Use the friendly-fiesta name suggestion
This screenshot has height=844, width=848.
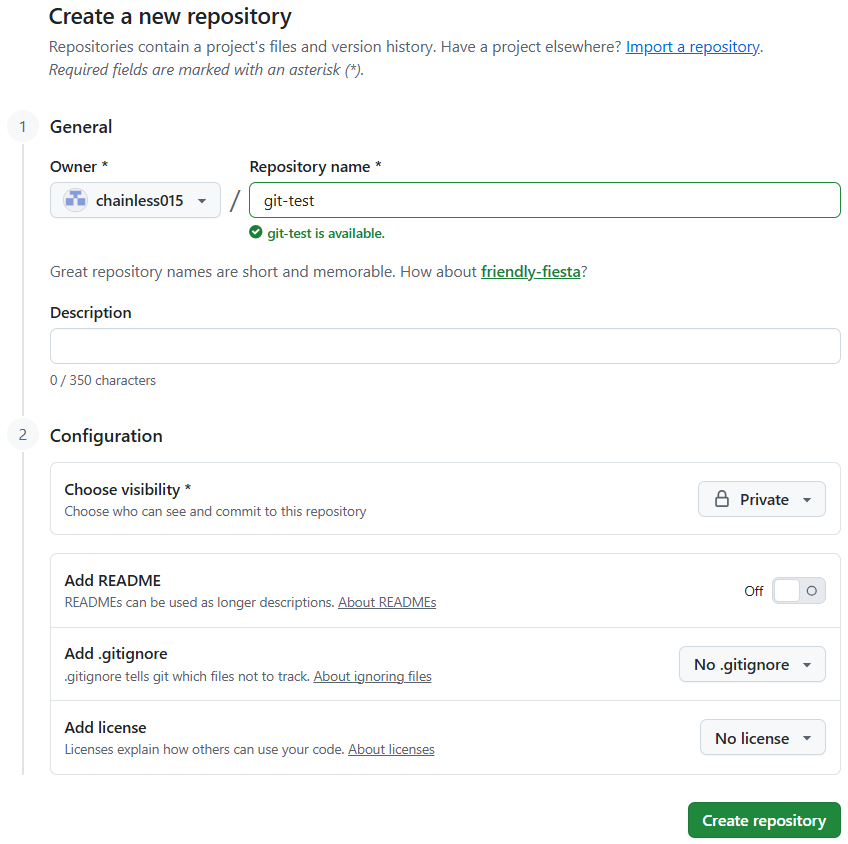click(x=531, y=271)
